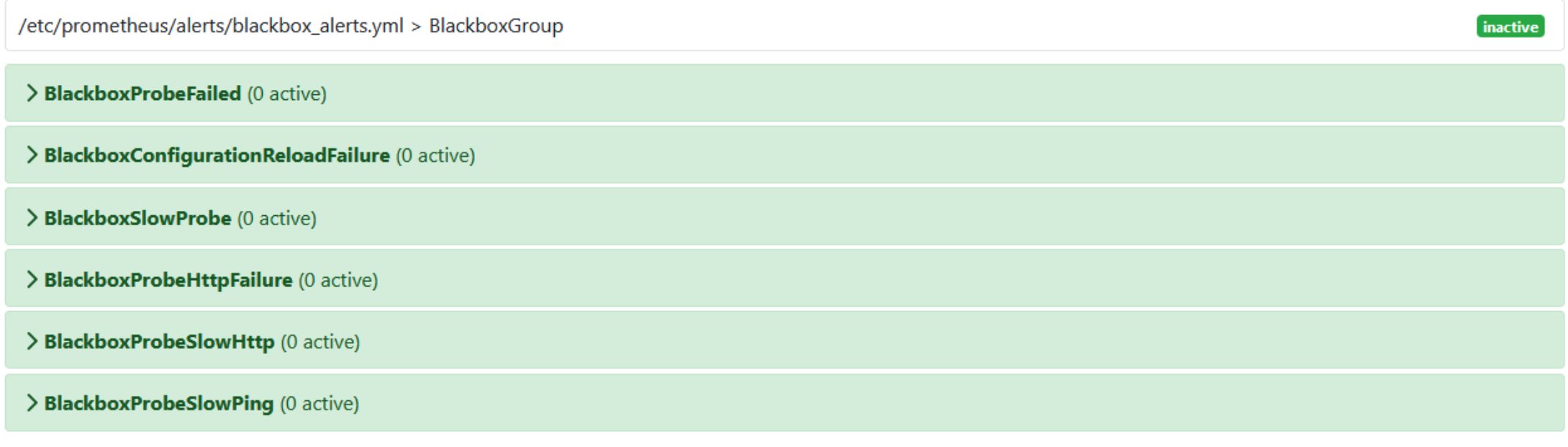Click the BlackboxProbeSlowPing rule title
1568x447 pixels.
pos(159,404)
